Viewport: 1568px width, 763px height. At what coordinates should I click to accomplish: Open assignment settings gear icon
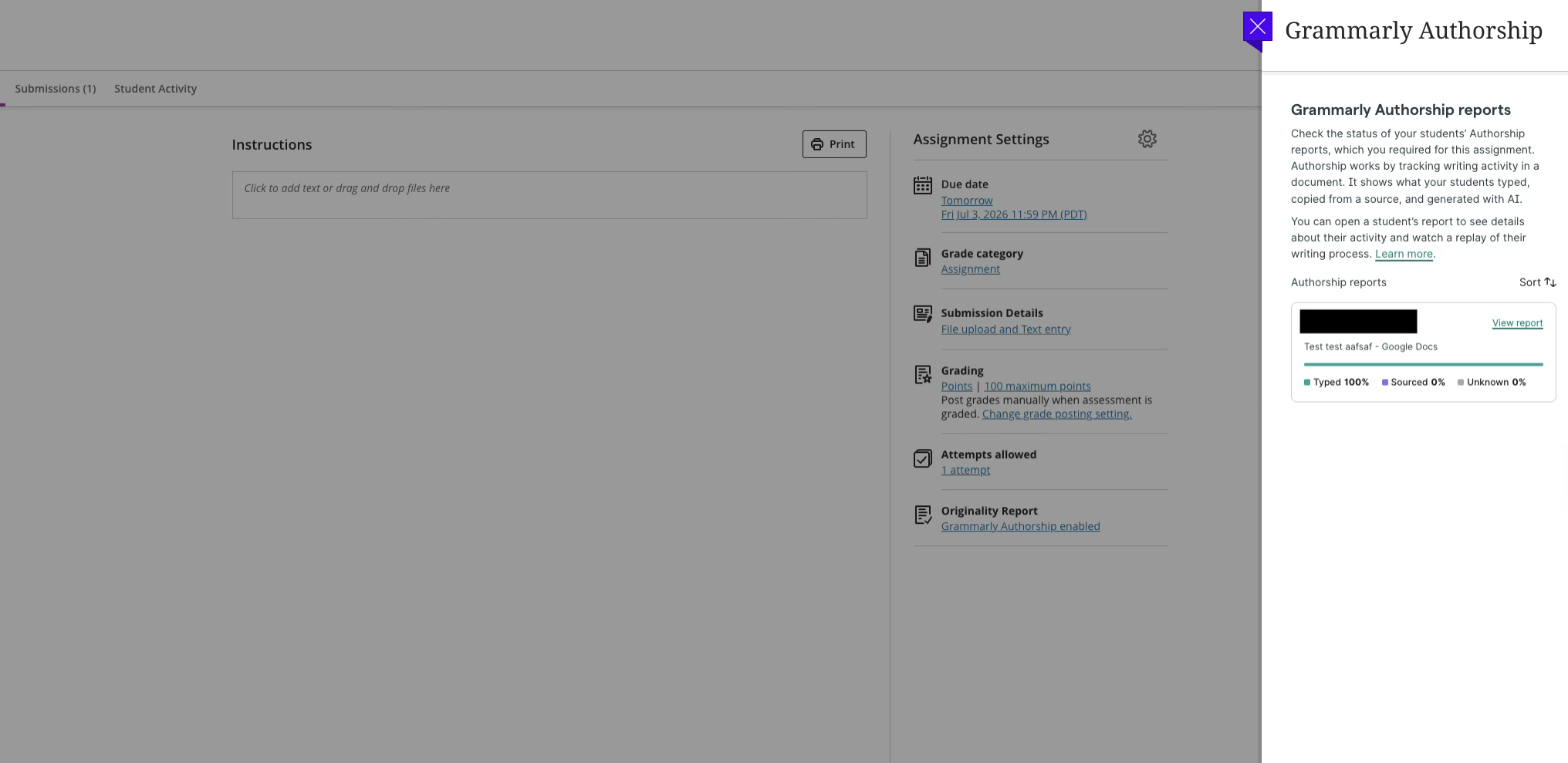point(1147,139)
